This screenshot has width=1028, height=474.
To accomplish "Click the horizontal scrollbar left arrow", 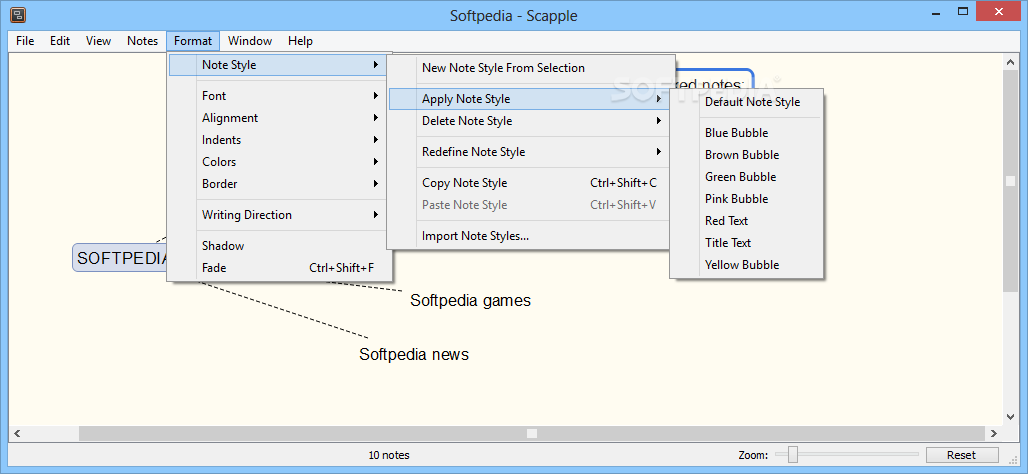I will [16, 433].
